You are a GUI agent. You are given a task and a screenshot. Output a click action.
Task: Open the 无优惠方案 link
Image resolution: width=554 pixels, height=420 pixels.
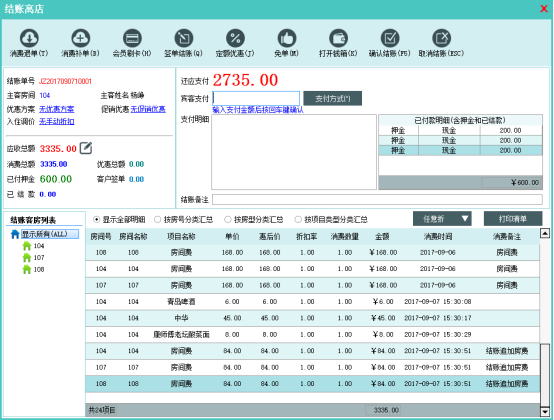(x=57, y=109)
